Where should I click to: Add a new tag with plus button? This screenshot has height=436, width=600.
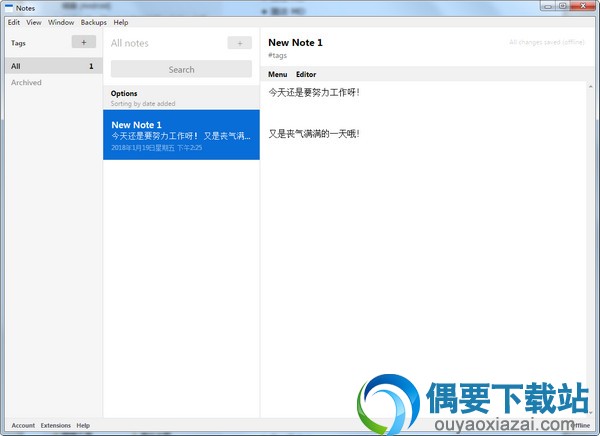click(84, 42)
